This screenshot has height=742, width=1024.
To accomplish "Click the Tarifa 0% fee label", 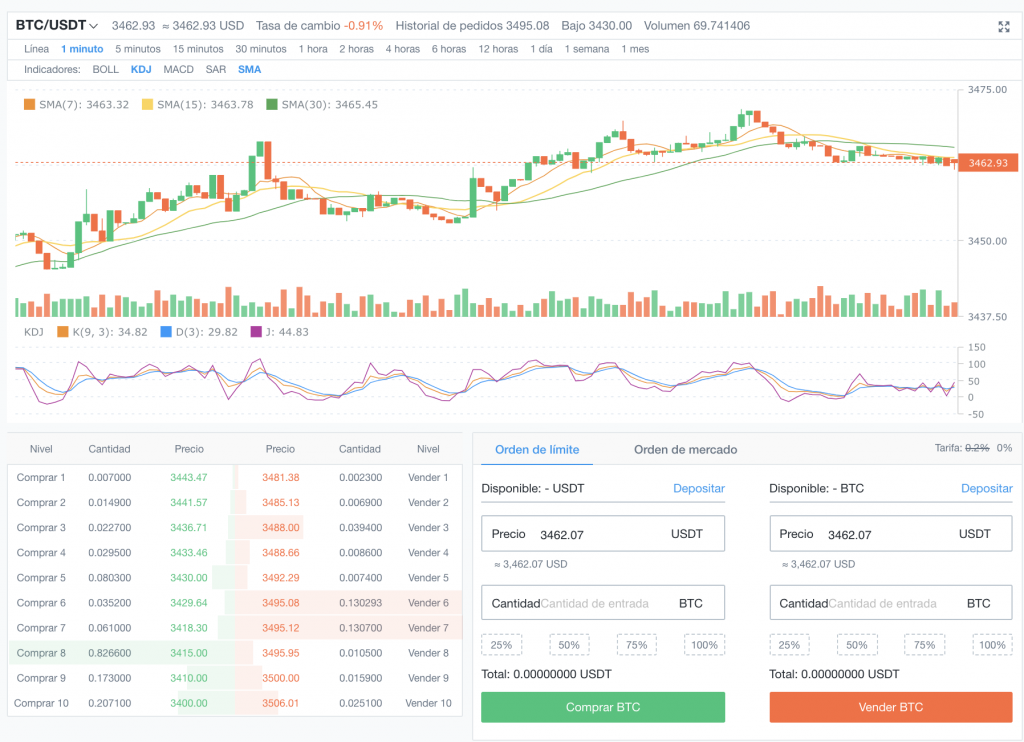I will (x=1004, y=447).
